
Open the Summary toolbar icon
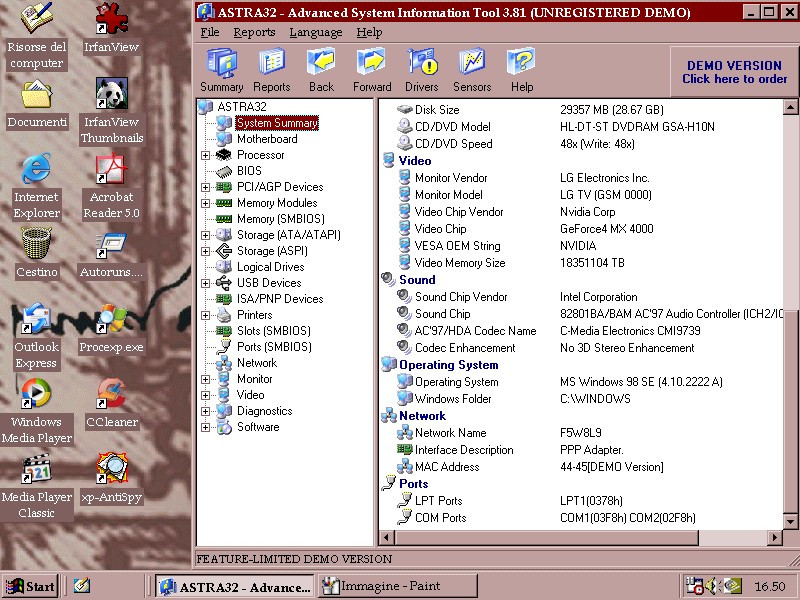pyautogui.click(x=221, y=70)
